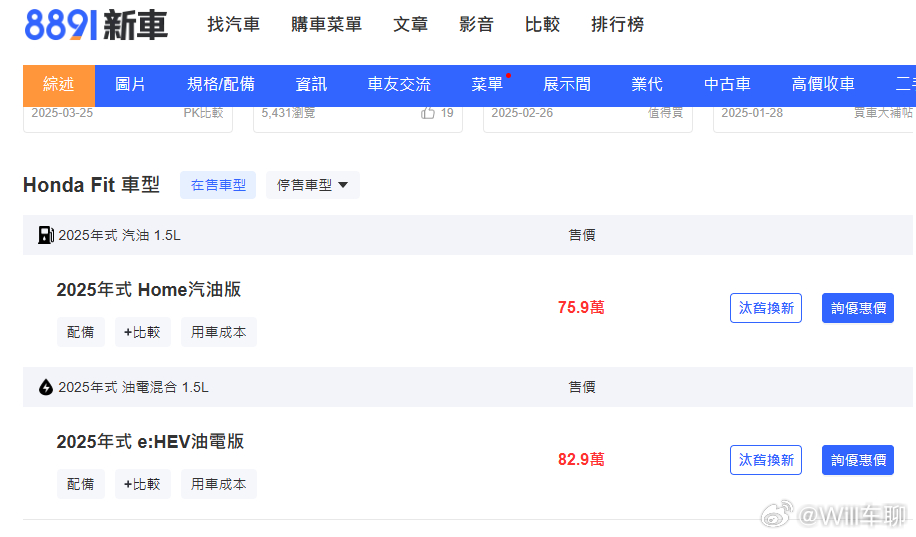This screenshot has width=916, height=537.
Task: Click the Honda Fit 車型 heading
Action: (x=91, y=185)
